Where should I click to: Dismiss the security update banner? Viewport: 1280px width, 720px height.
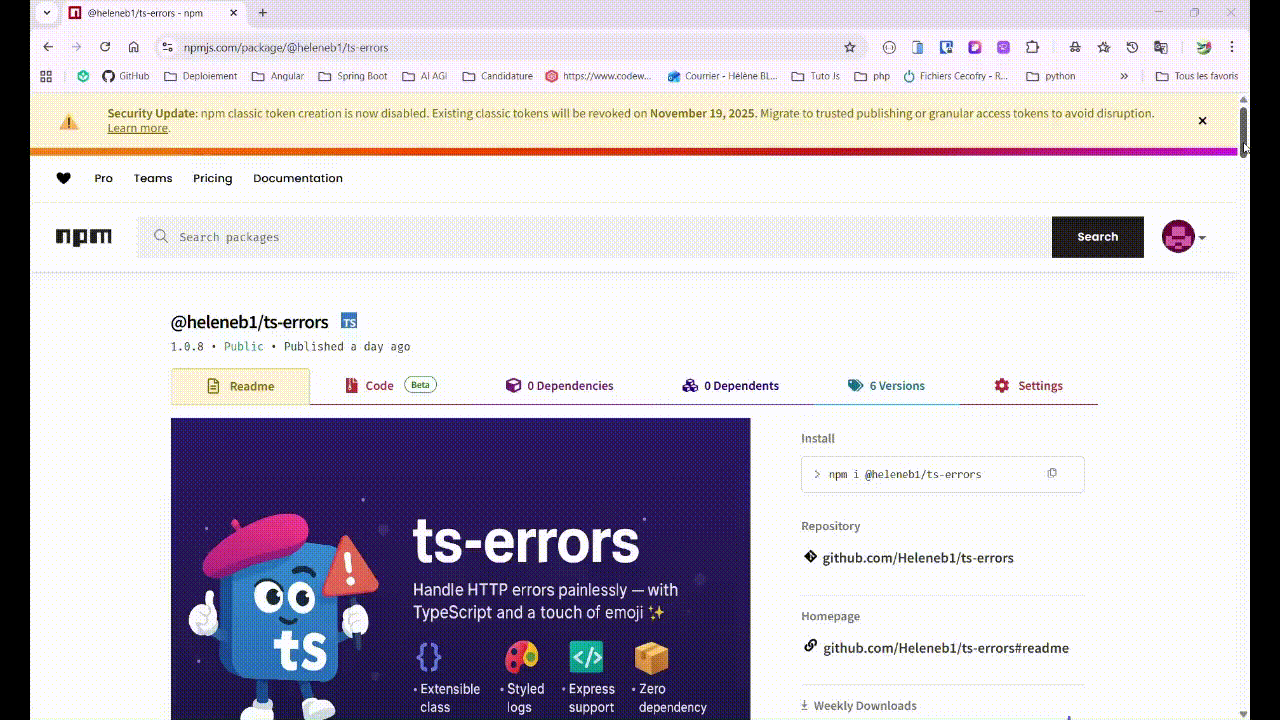(1202, 121)
